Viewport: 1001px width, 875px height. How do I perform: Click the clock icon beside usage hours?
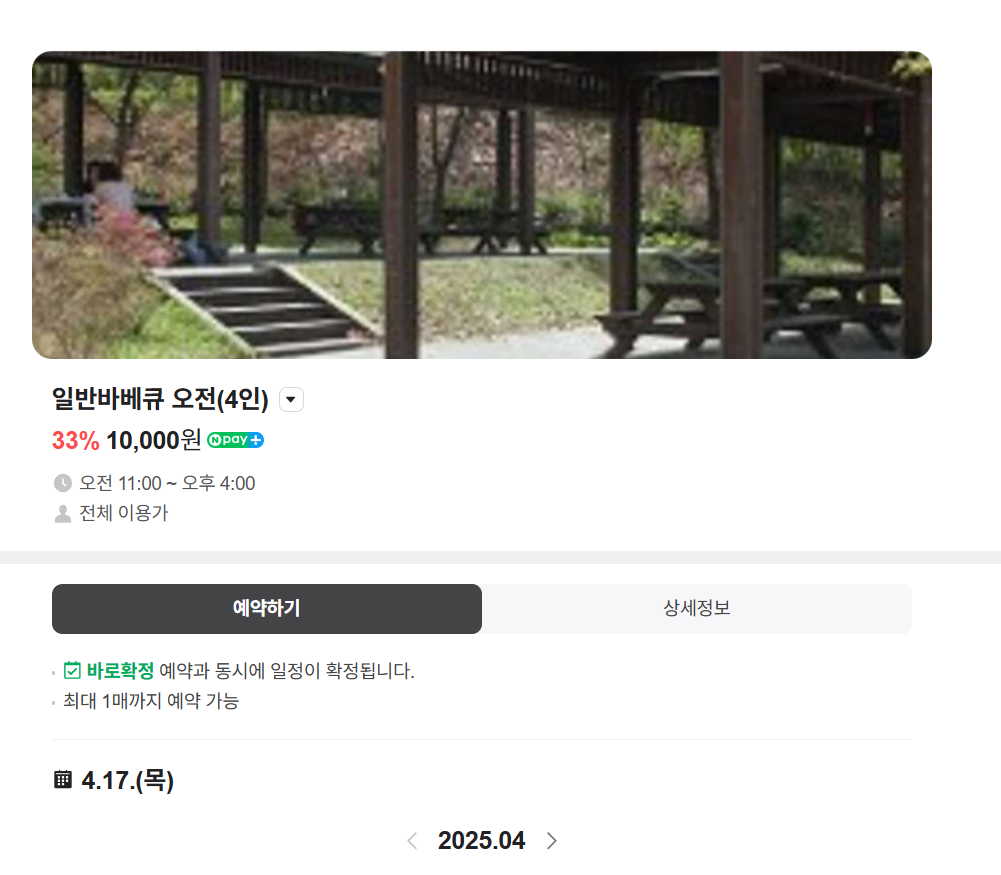point(63,483)
